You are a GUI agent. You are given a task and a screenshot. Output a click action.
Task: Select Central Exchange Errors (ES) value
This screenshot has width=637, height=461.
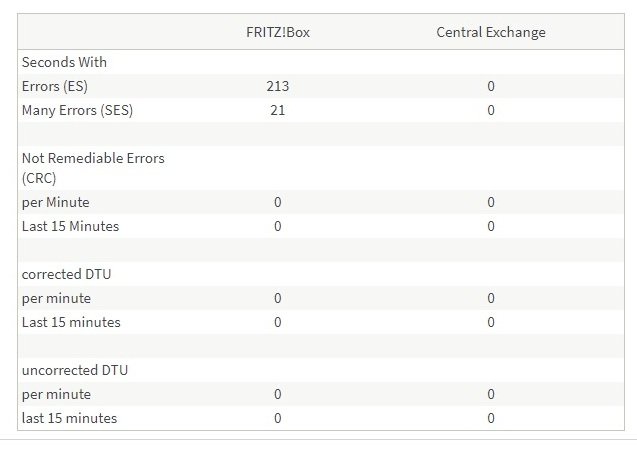coord(491,86)
